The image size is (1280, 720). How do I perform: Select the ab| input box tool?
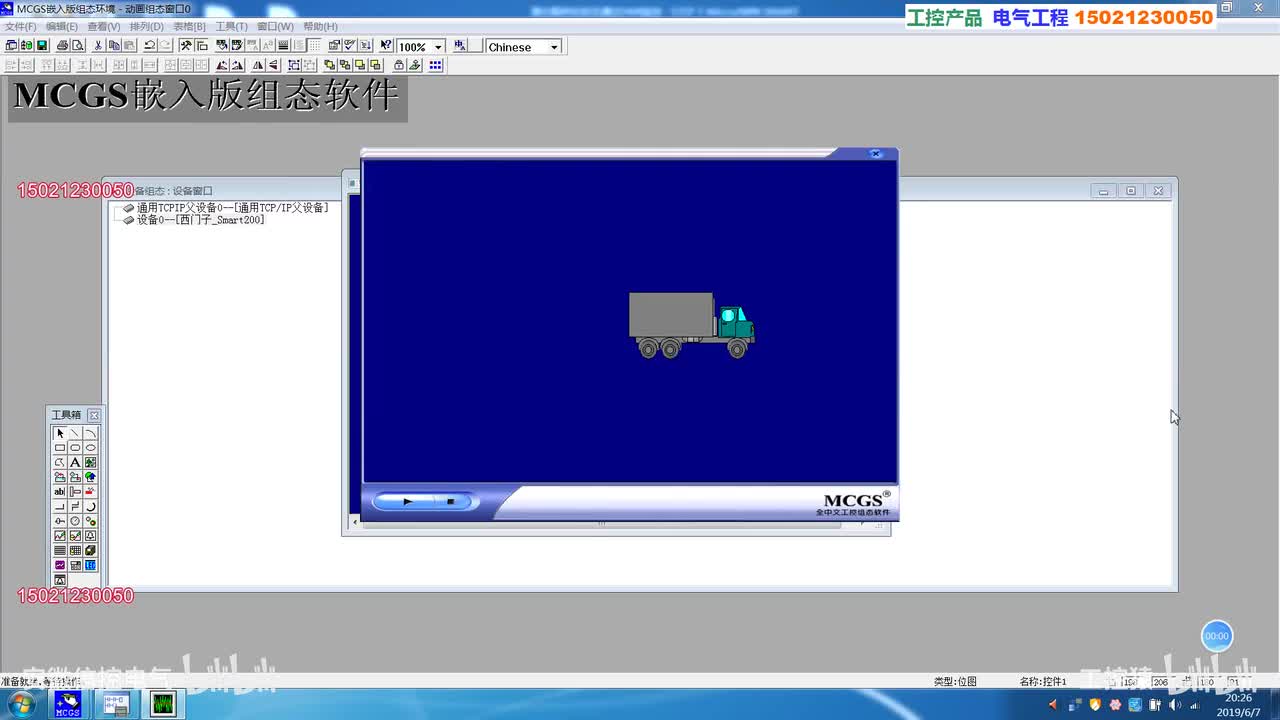click(60, 492)
